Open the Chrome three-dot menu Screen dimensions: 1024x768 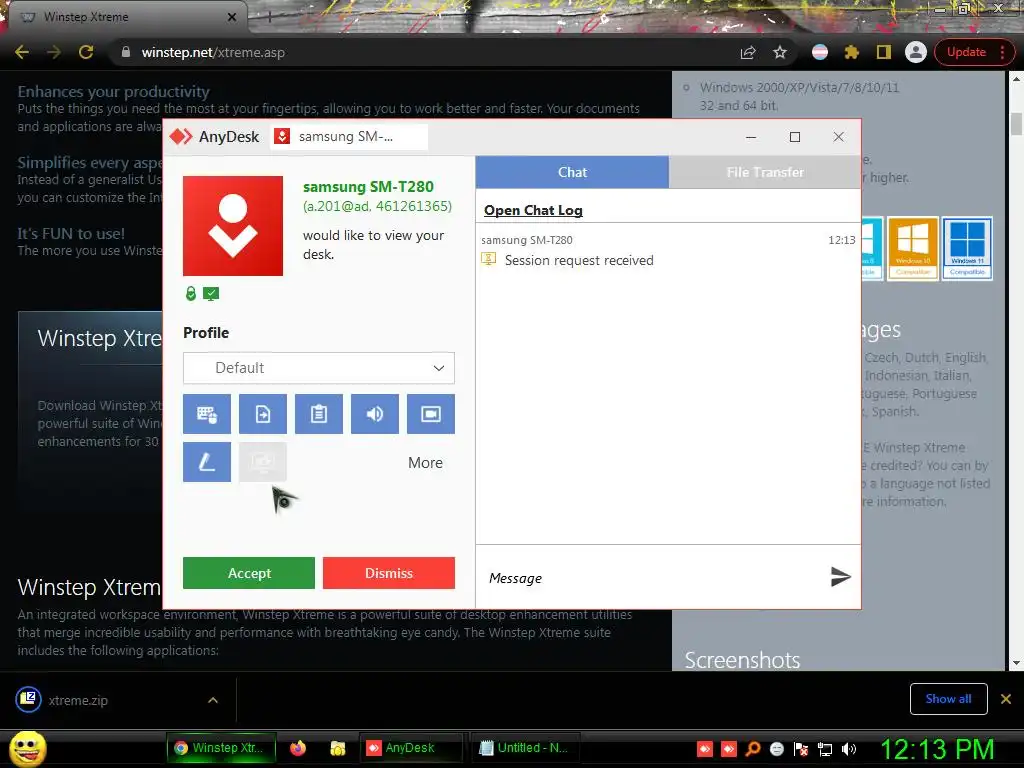[1002, 52]
